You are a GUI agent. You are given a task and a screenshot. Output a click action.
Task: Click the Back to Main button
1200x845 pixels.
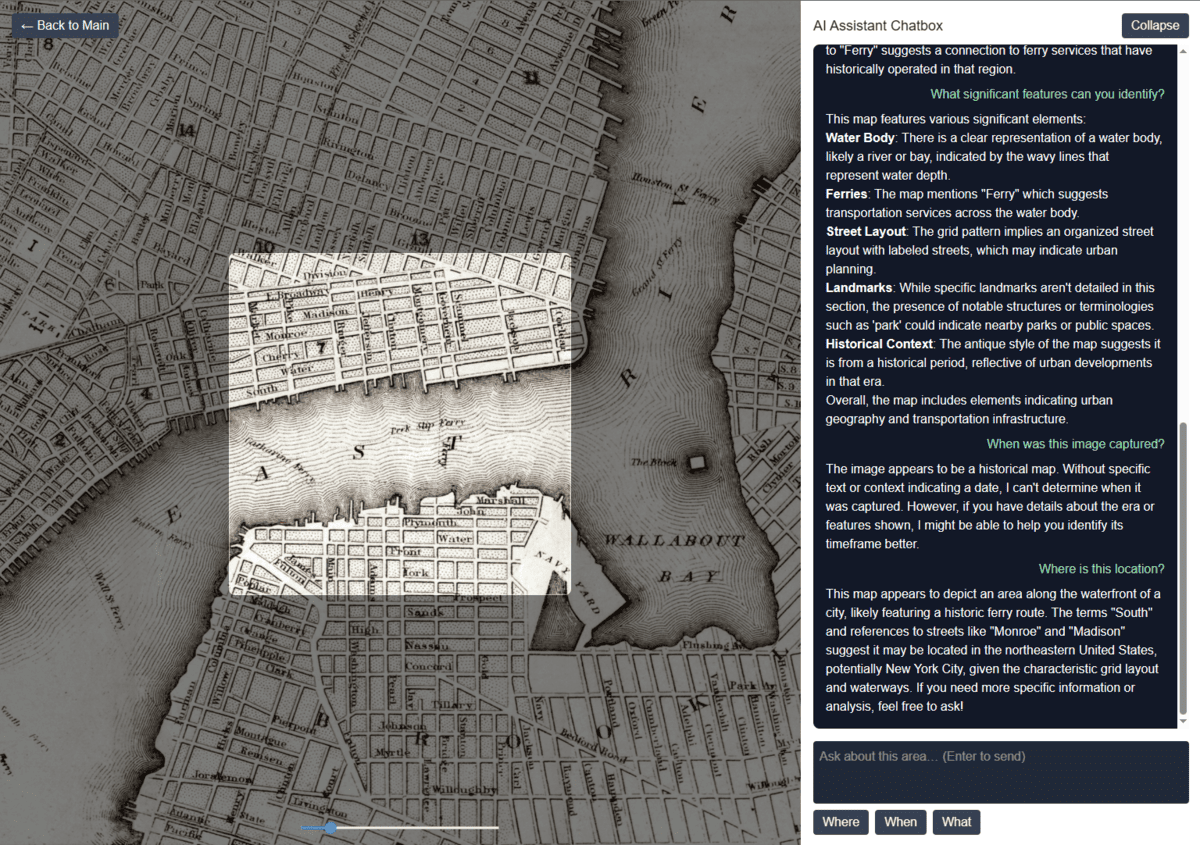[x=64, y=25]
